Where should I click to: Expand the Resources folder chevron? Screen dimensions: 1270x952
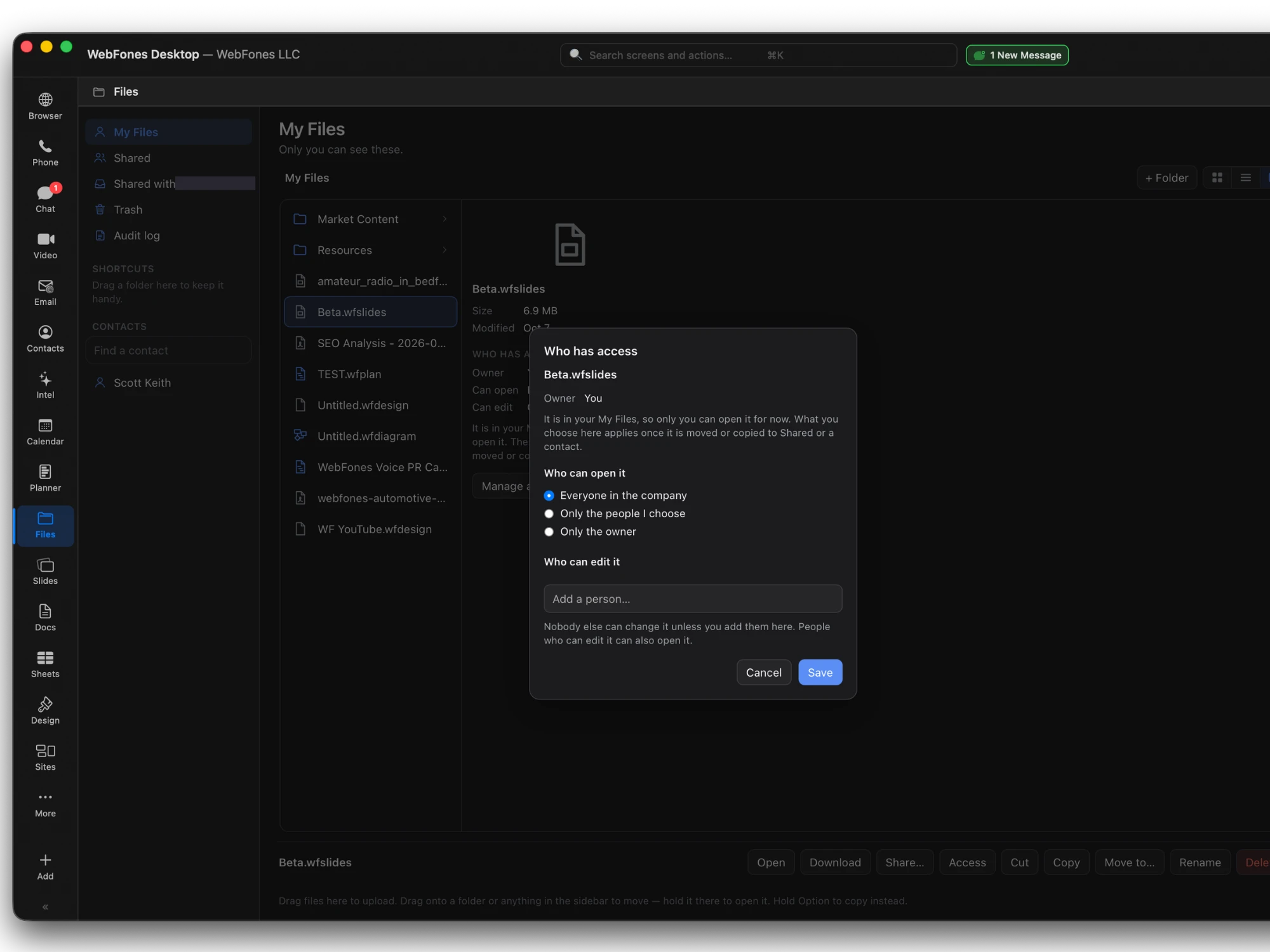click(444, 250)
